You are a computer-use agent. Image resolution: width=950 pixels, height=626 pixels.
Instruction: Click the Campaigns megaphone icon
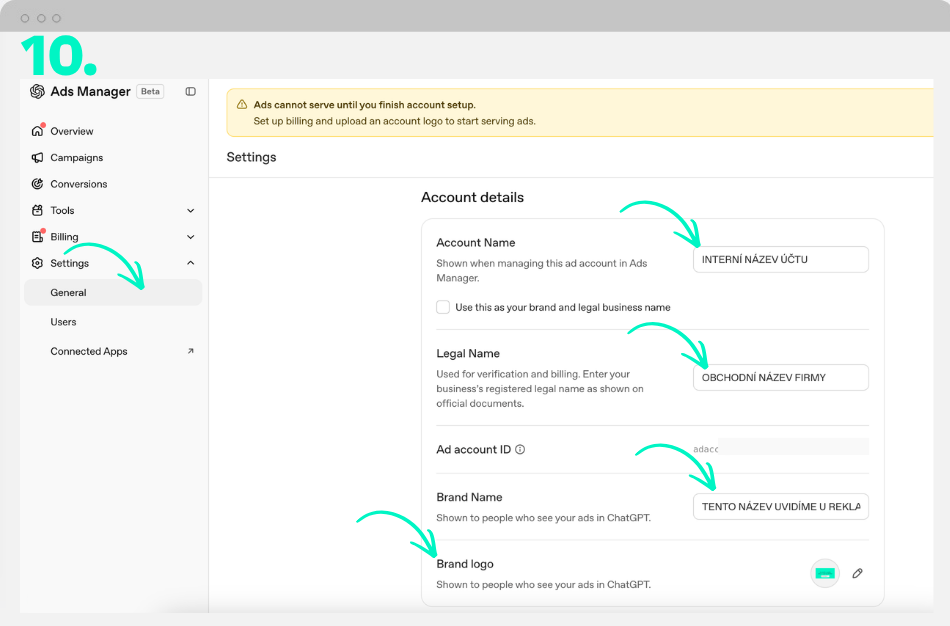tap(38, 158)
